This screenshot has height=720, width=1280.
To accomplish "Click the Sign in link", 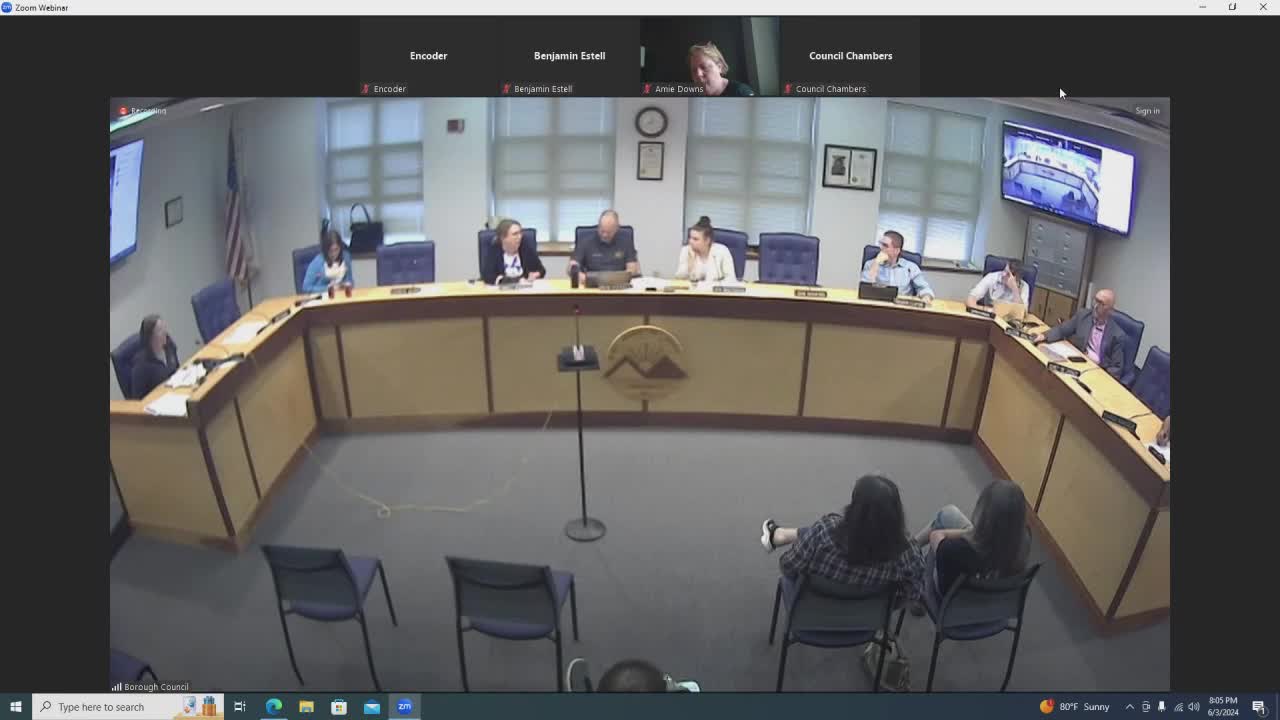I will [1146, 110].
